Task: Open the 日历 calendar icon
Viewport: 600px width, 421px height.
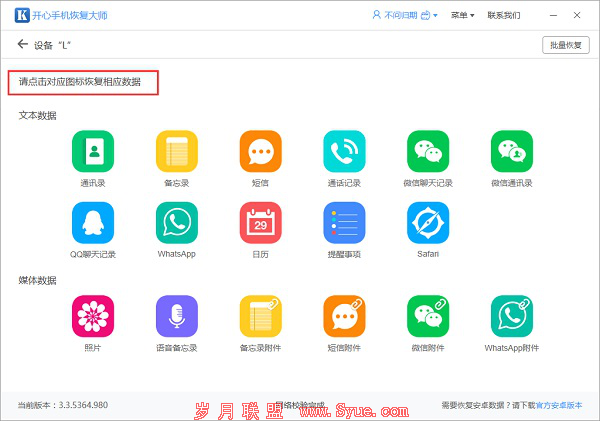Action: click(261, 223)
